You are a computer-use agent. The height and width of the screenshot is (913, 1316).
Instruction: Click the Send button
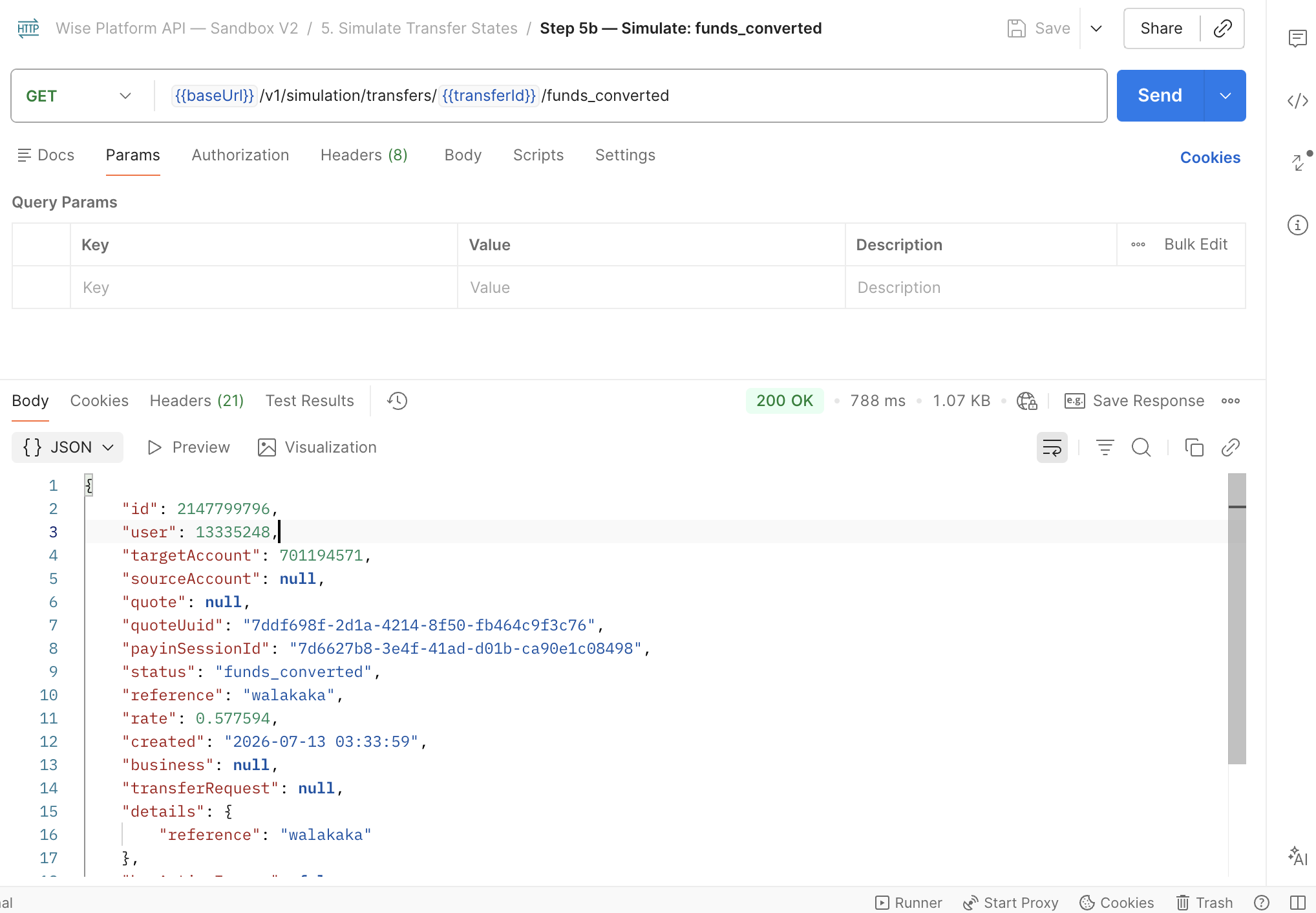[x=1160, y=96]
